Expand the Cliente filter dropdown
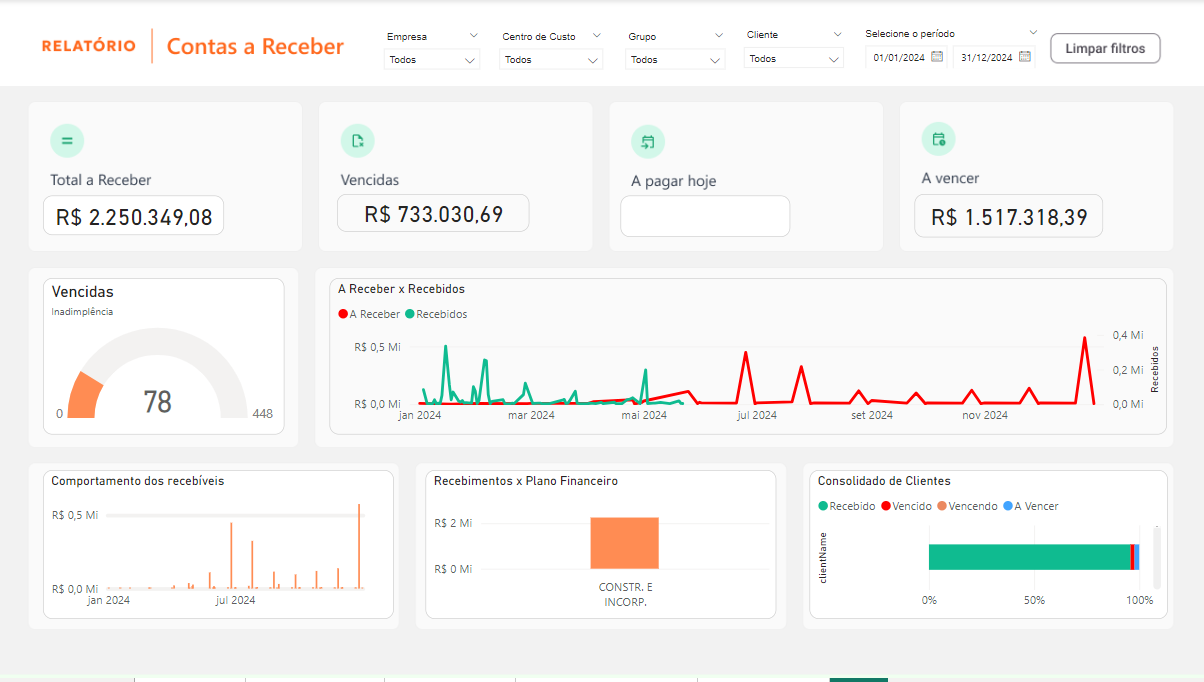The image size is (1204, 682). pyautogui.click(x=794, y=59)
